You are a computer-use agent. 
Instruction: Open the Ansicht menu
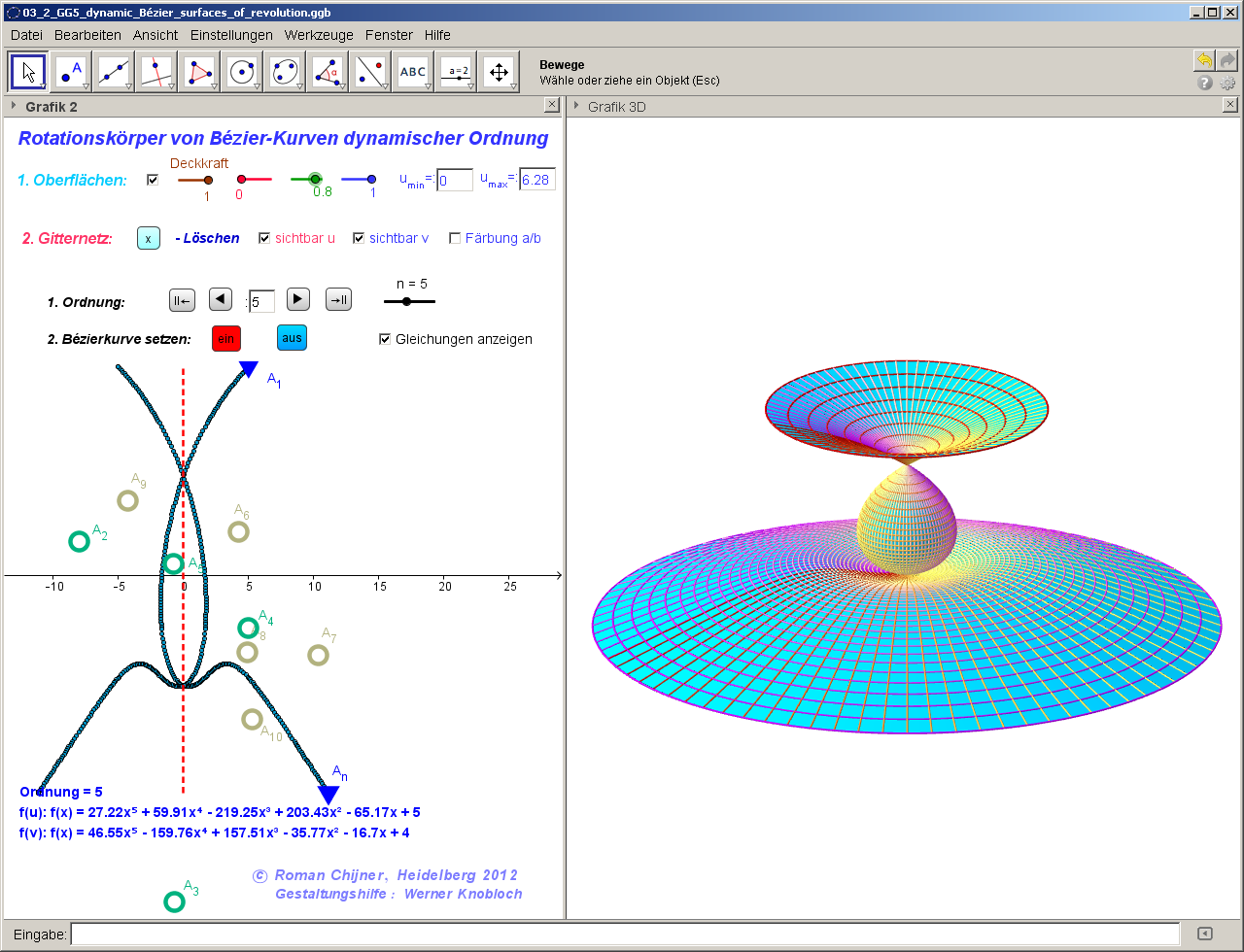point(155,35)
